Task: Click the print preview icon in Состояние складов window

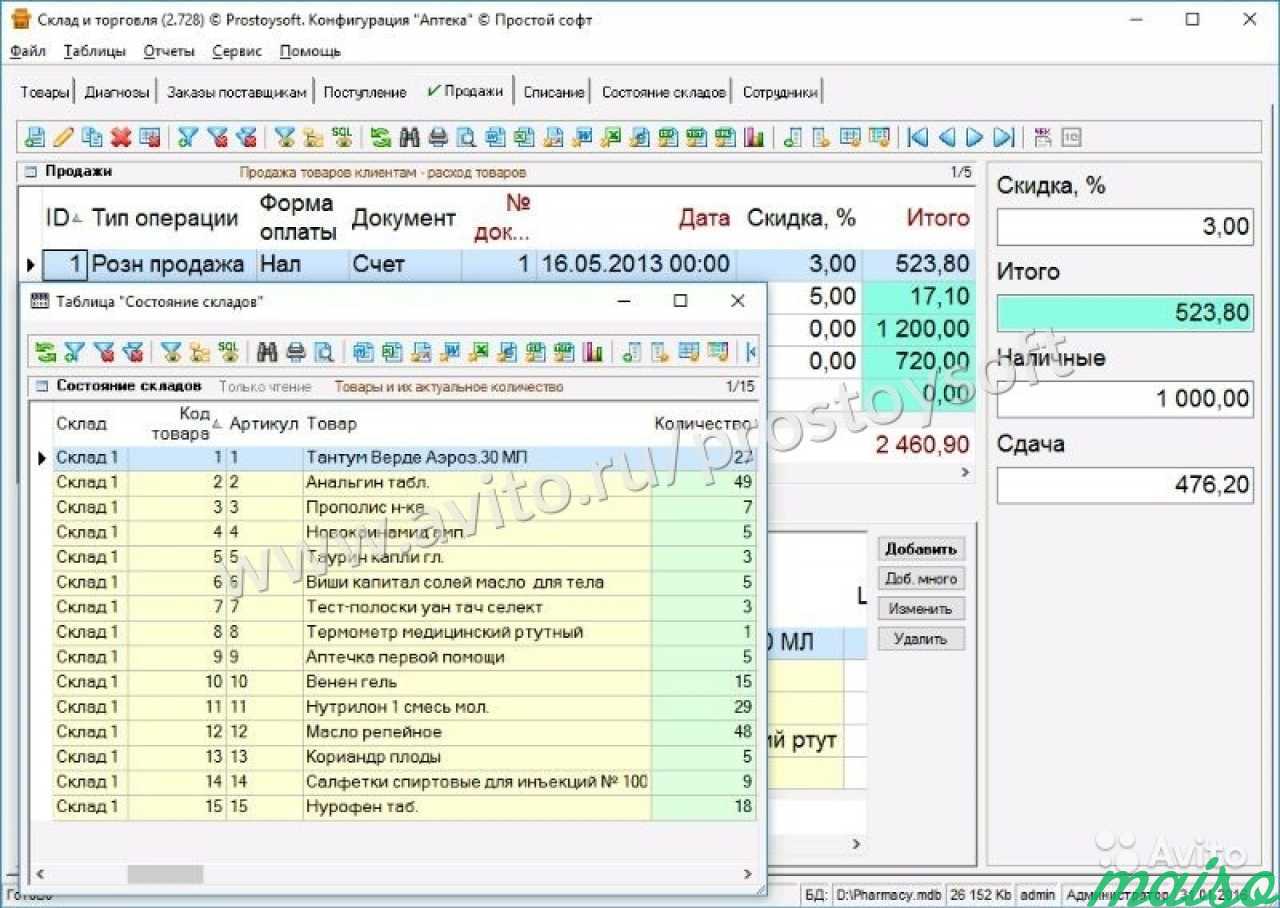Action: click(324, 351)
